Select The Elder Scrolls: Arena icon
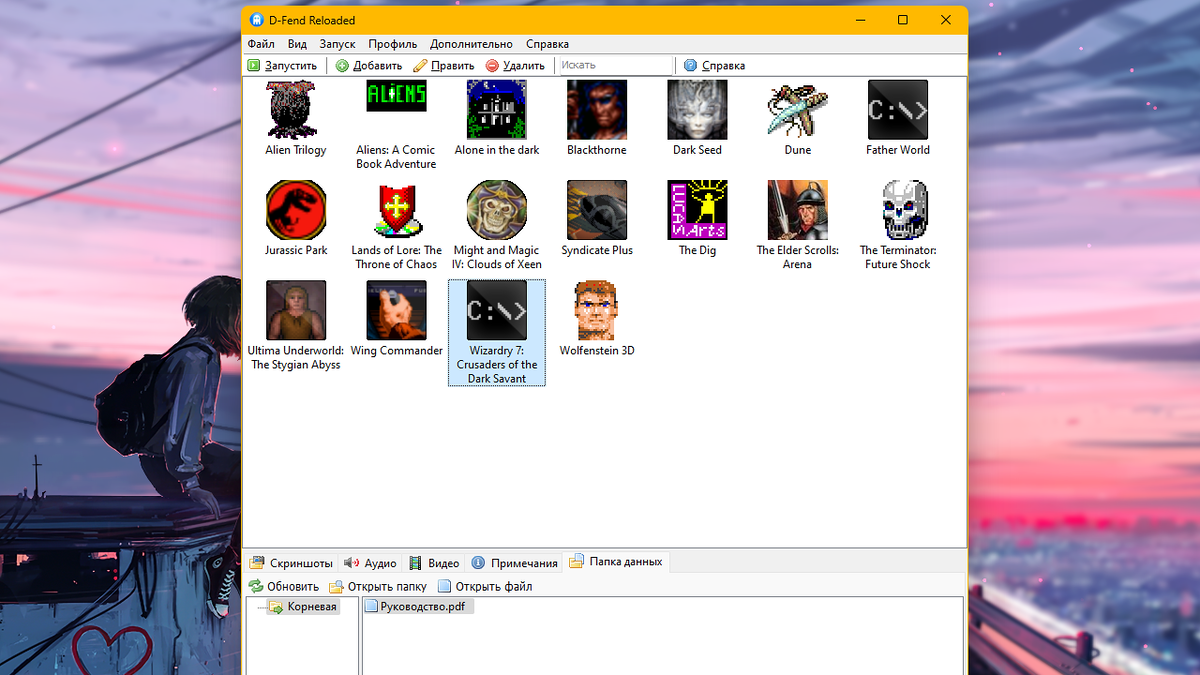 (x=798, y=210)
